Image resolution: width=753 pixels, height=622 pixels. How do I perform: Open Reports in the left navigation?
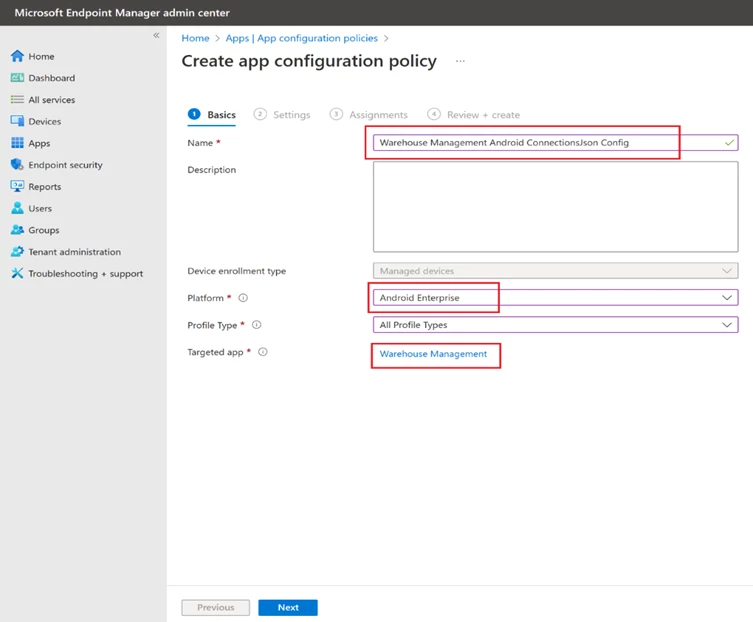tap(45, 187)
